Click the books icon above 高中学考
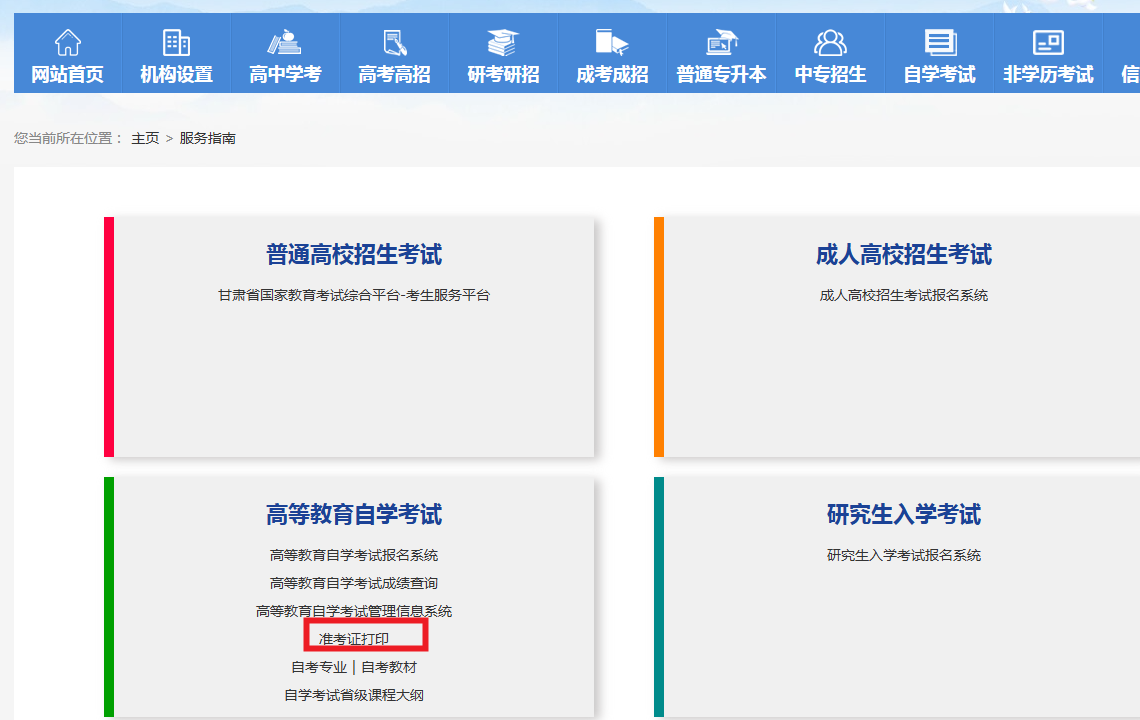This screenshot has width=1140, height=720. 284,43
